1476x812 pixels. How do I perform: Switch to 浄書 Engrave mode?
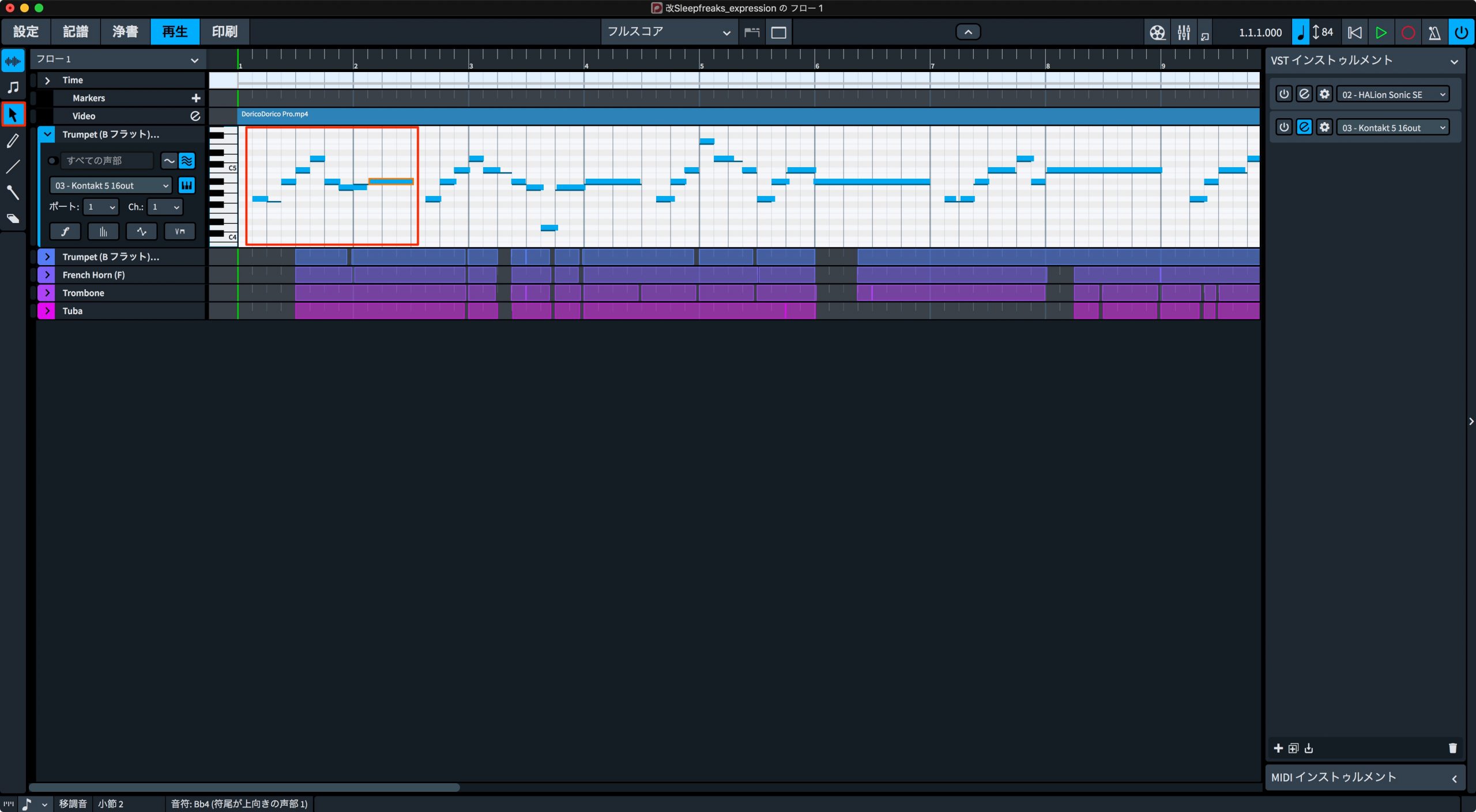[x=125, y=32]
